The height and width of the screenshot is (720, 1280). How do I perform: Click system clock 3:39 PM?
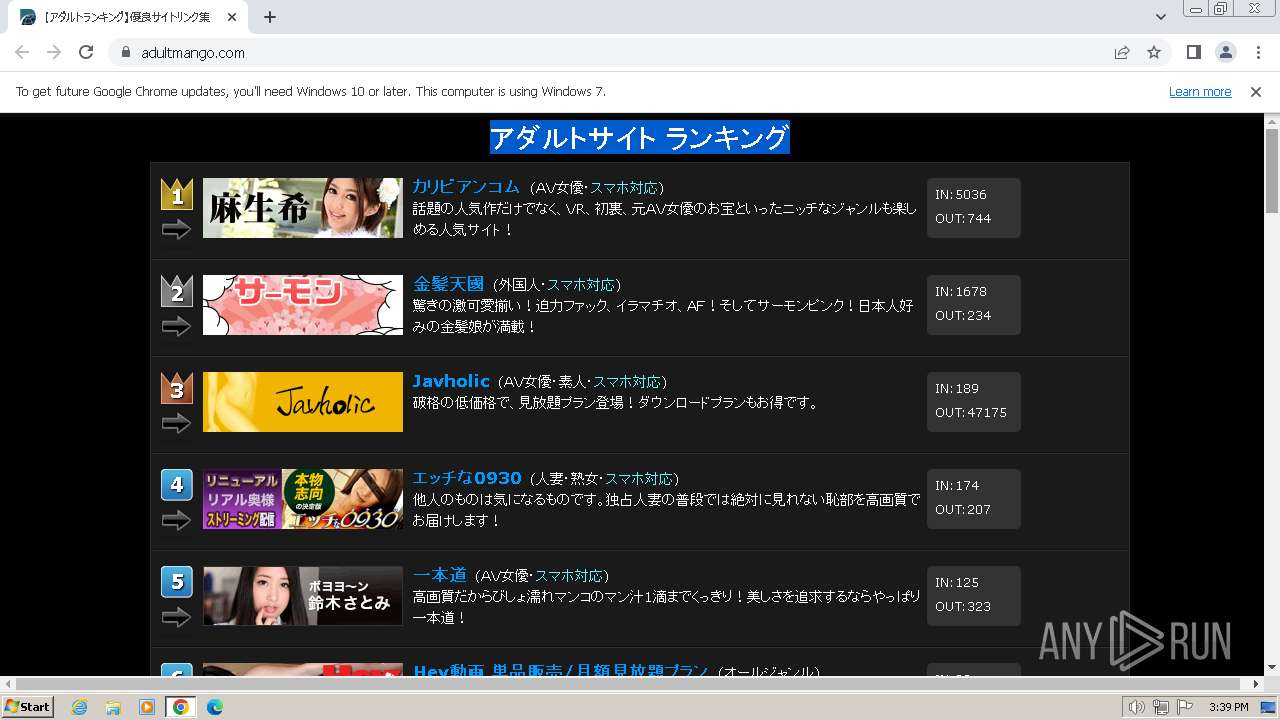[x=1228, y=707]
